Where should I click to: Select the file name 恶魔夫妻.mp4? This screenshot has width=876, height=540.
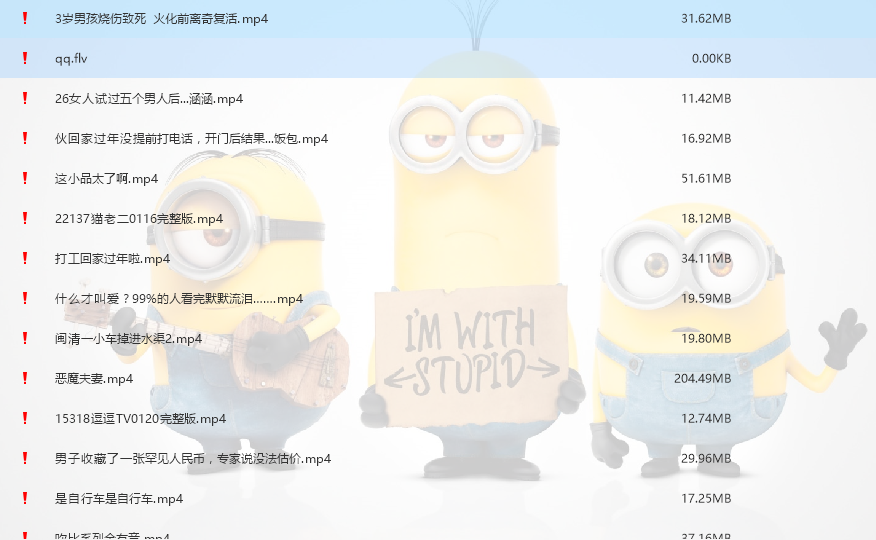pyautogui.click(x=94, y=379)
